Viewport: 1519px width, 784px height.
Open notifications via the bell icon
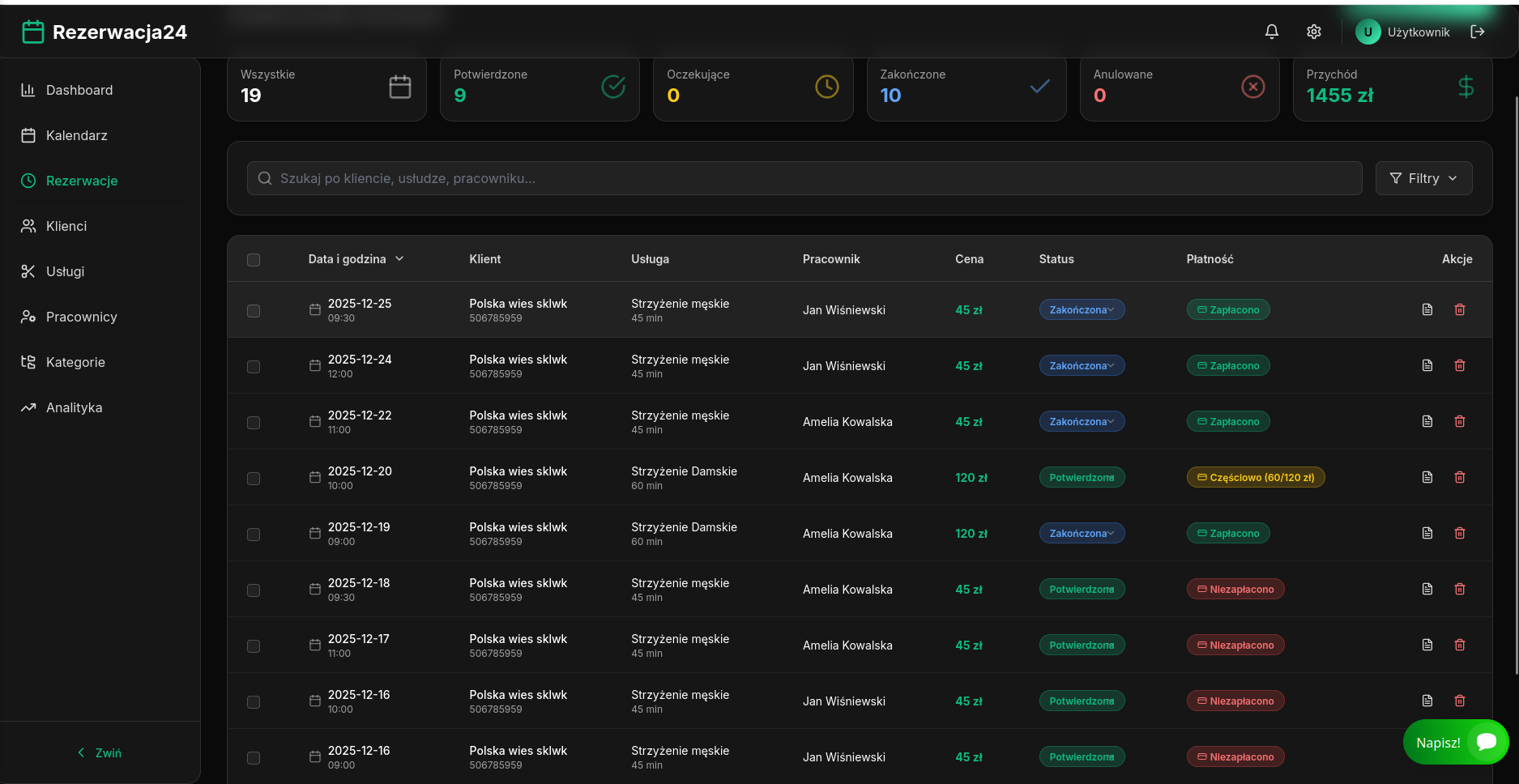tap(1271, 32)
